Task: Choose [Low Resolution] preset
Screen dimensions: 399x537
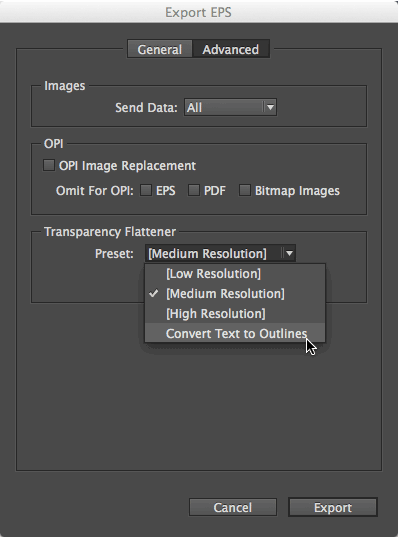Action: pos(235,274)
